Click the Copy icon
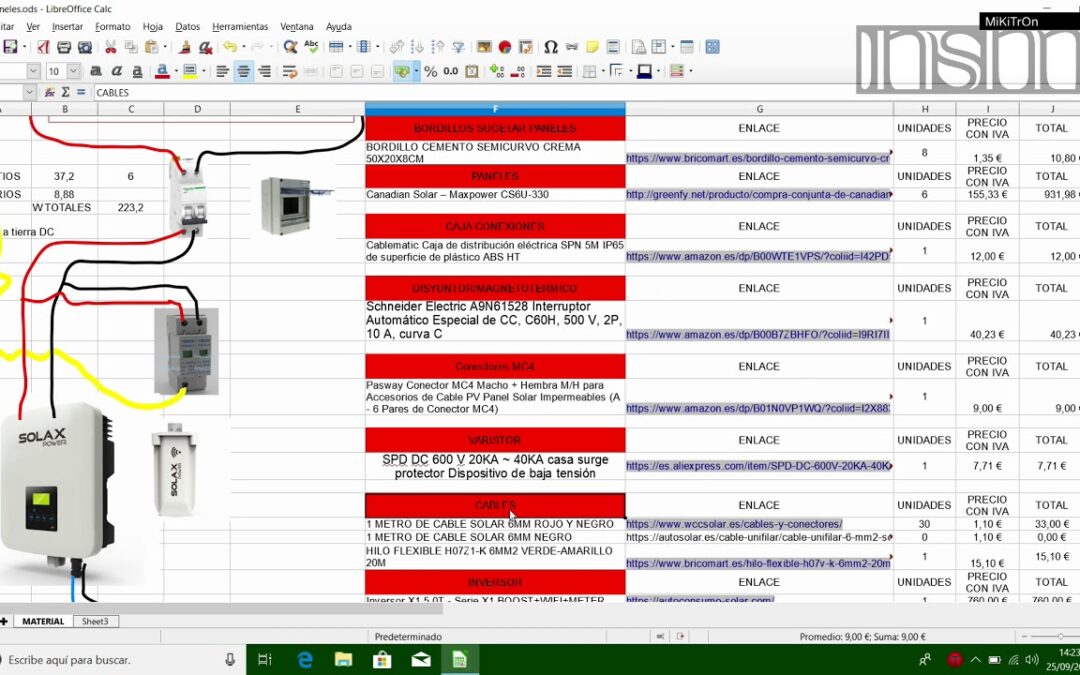 coord(131,47)
